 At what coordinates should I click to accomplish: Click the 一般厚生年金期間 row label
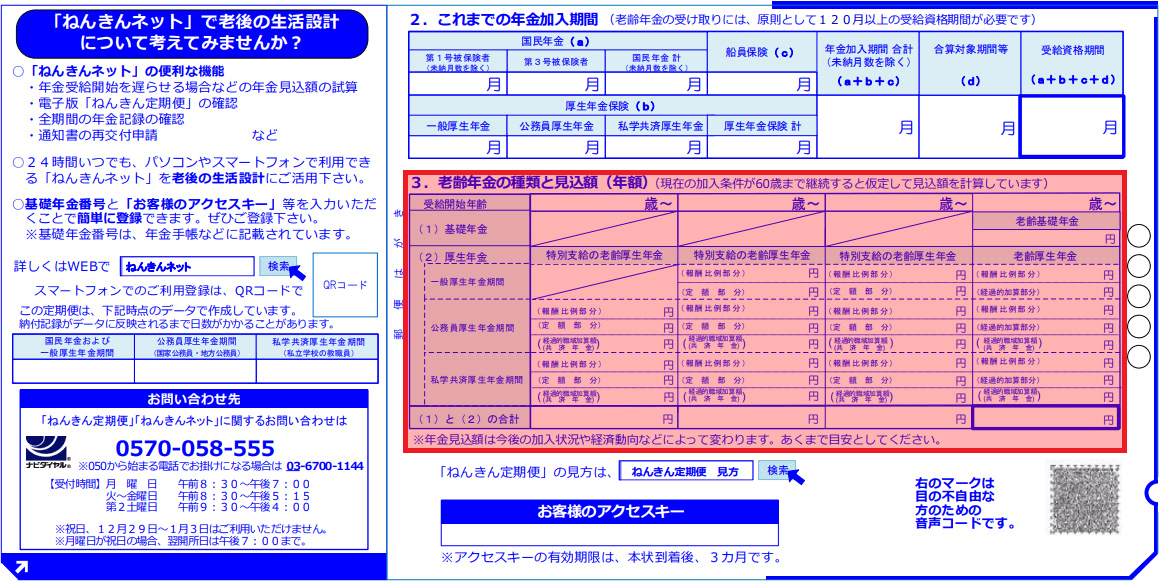tap(475, 283)
